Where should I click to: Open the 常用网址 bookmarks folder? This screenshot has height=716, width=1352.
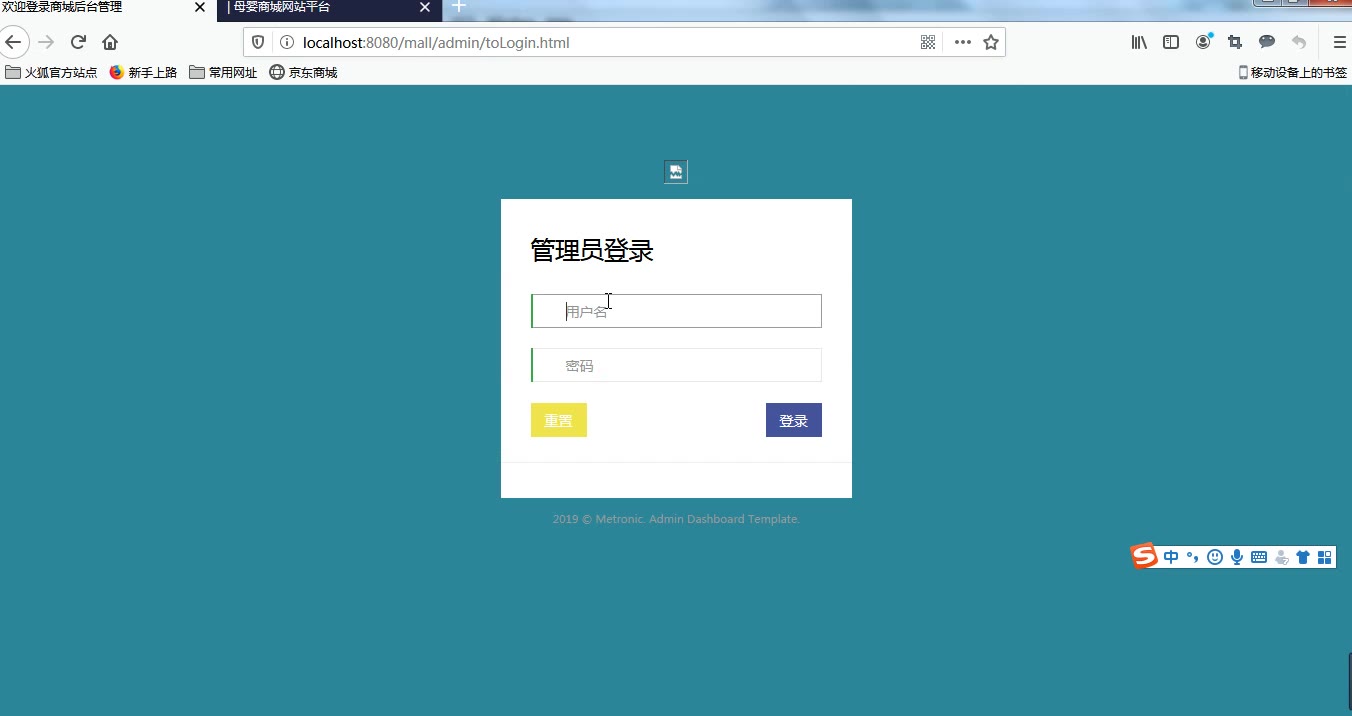pyautogui.click(x=223, y=72)
